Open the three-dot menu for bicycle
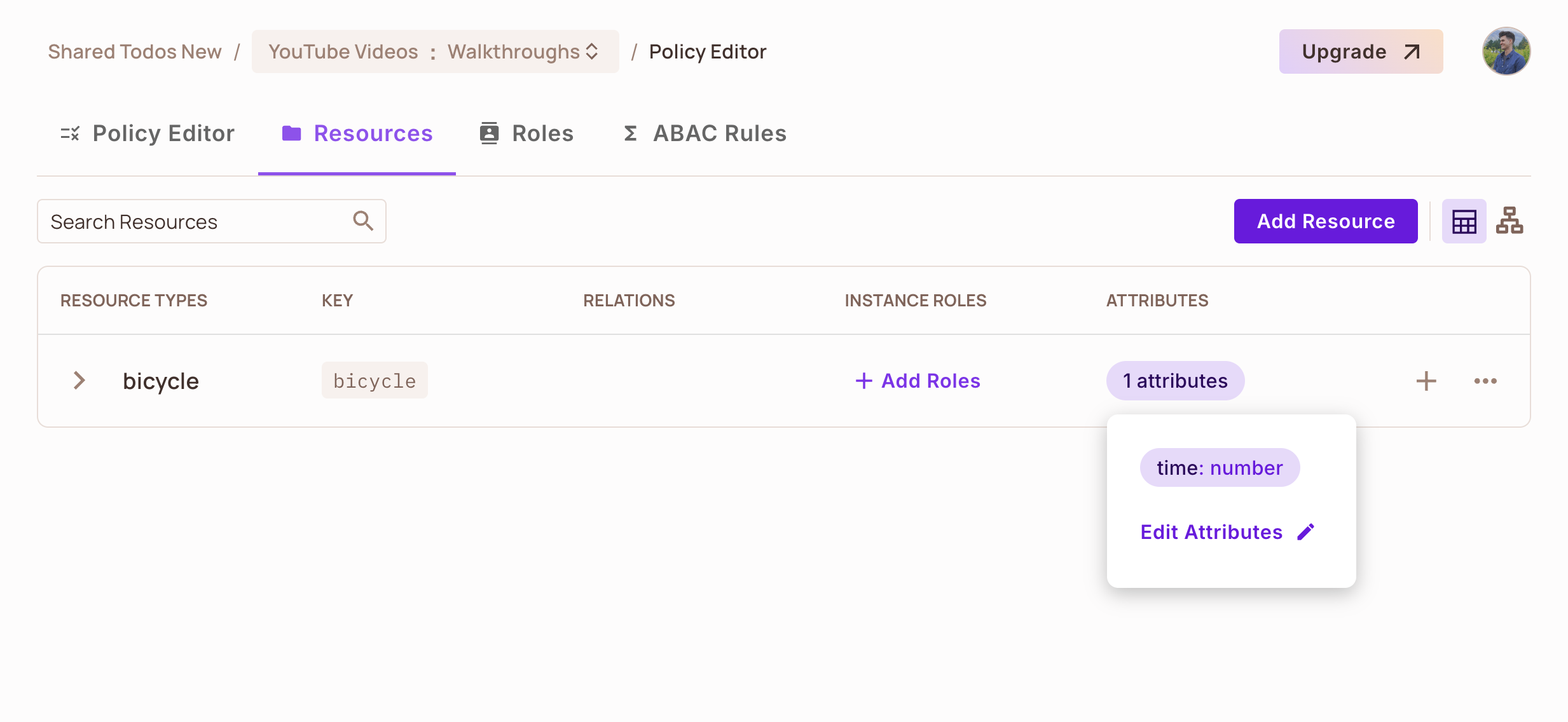The height and width of the screenshot is (722, 1568). coord(1485,381)
